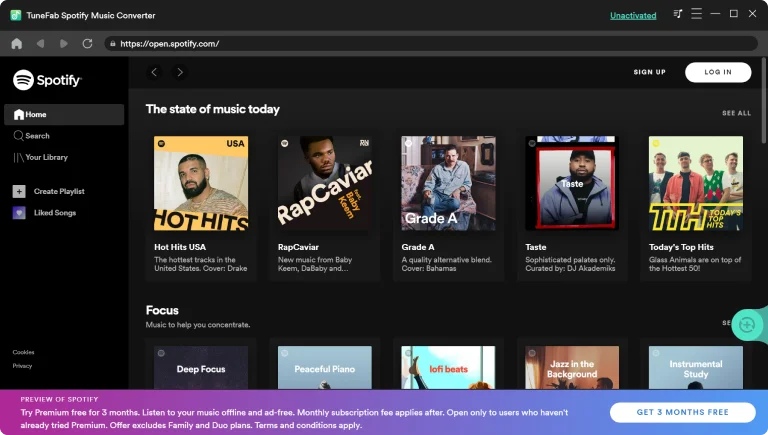Click the reload page icon

88,44
